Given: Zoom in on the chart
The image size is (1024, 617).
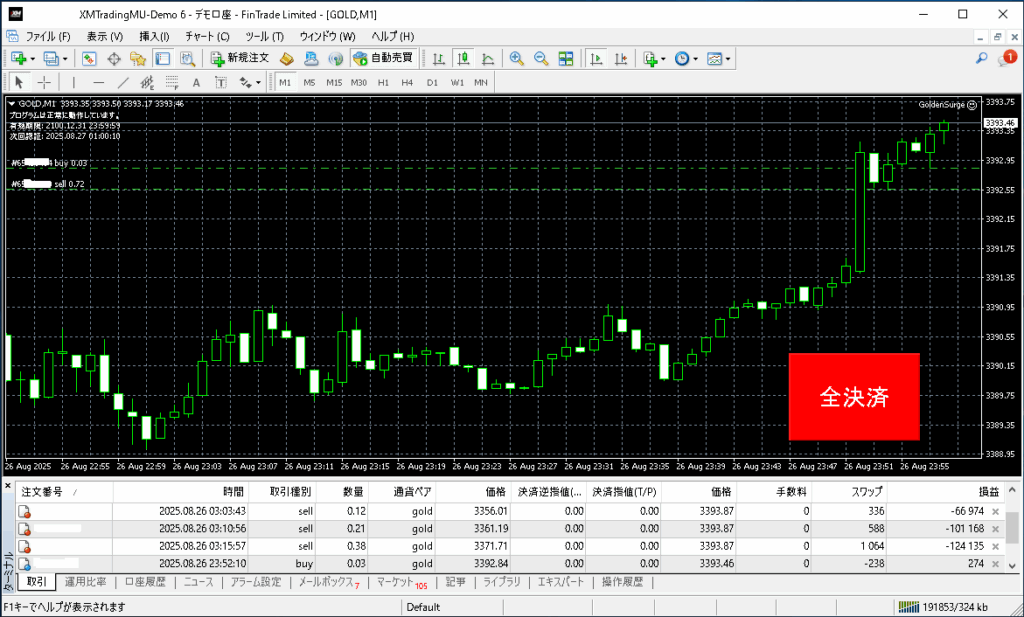Looking at the screenshot, I should 516,59.
